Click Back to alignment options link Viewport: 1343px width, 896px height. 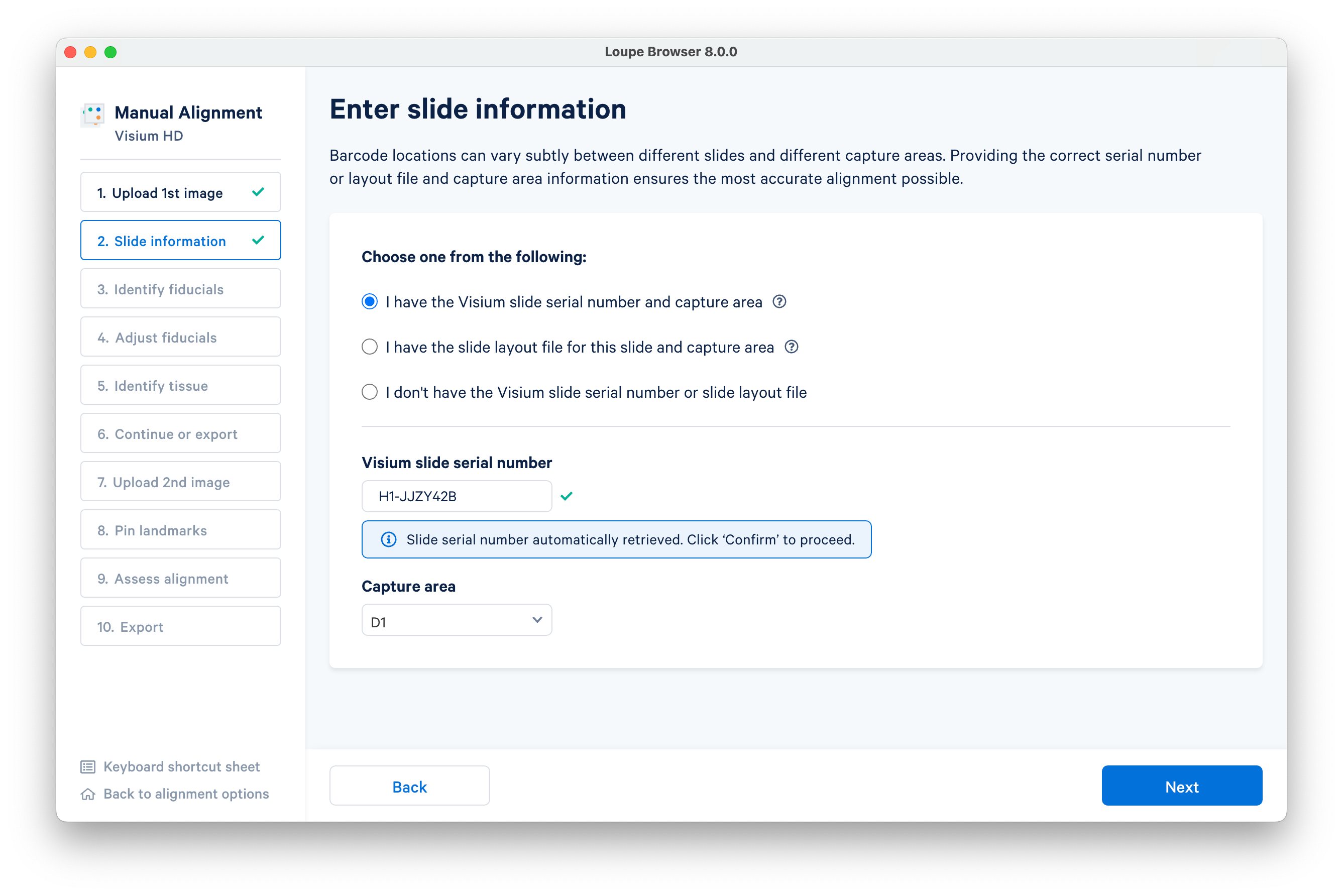point(186,794)
